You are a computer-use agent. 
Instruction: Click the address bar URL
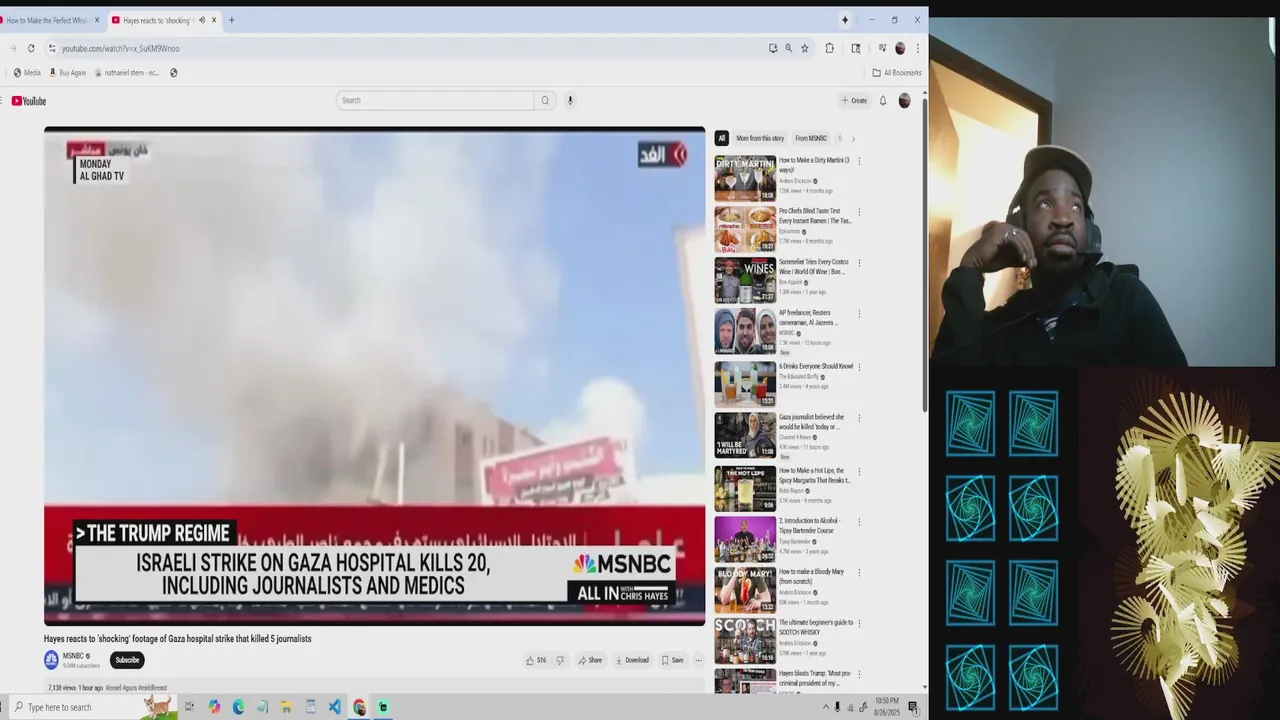[x=120, y=48]
